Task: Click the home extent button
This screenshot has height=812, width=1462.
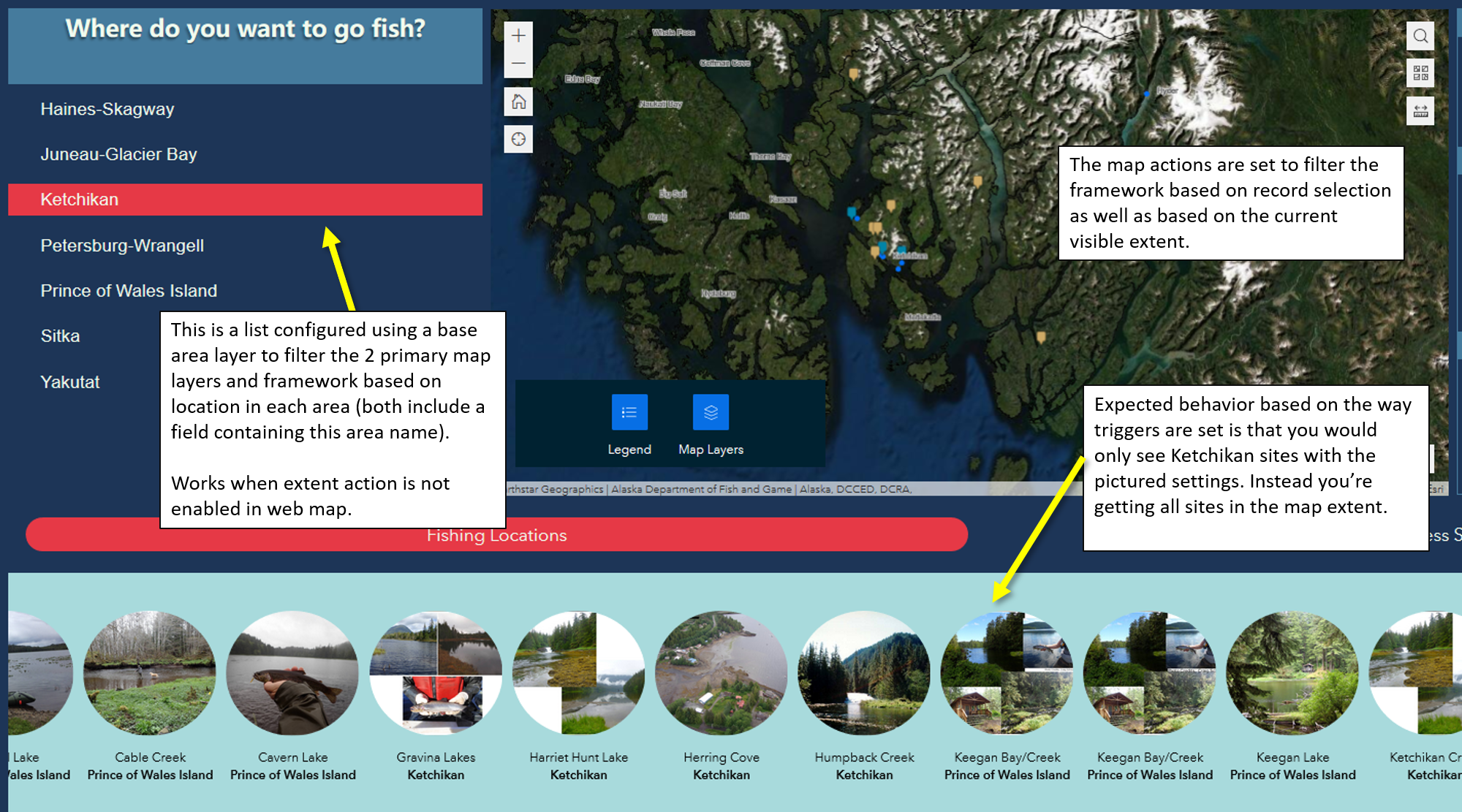Action: (518, 100)
